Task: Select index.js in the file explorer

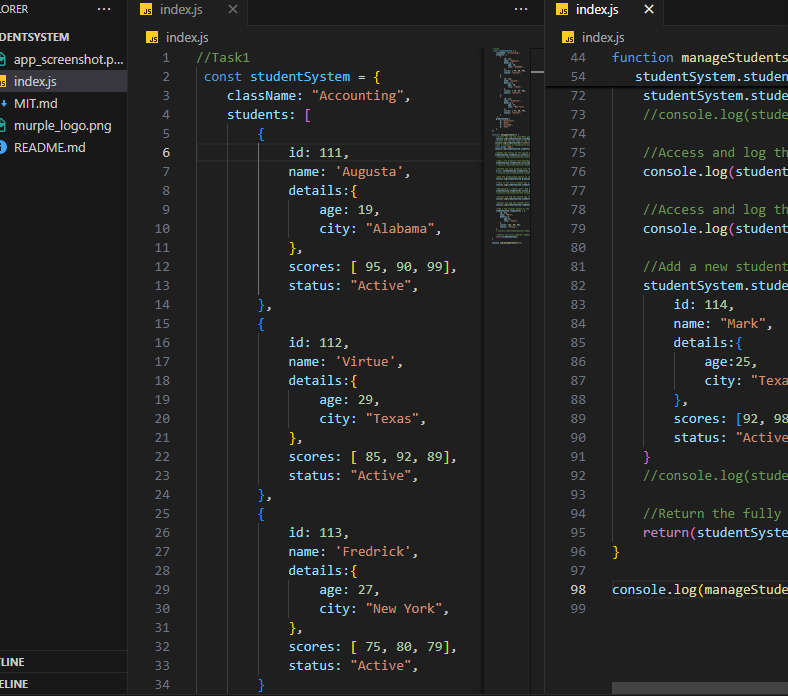Action: [63, 81]
